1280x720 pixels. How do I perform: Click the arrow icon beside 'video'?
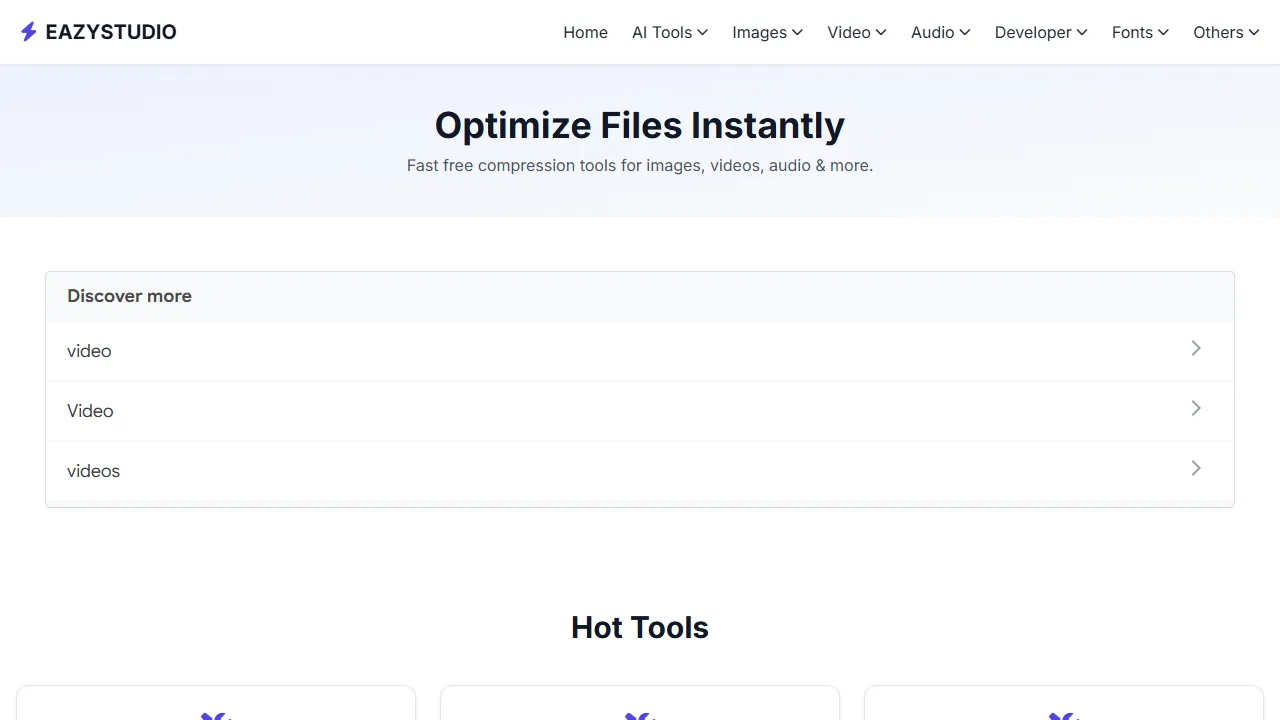tap(1196, 348)
